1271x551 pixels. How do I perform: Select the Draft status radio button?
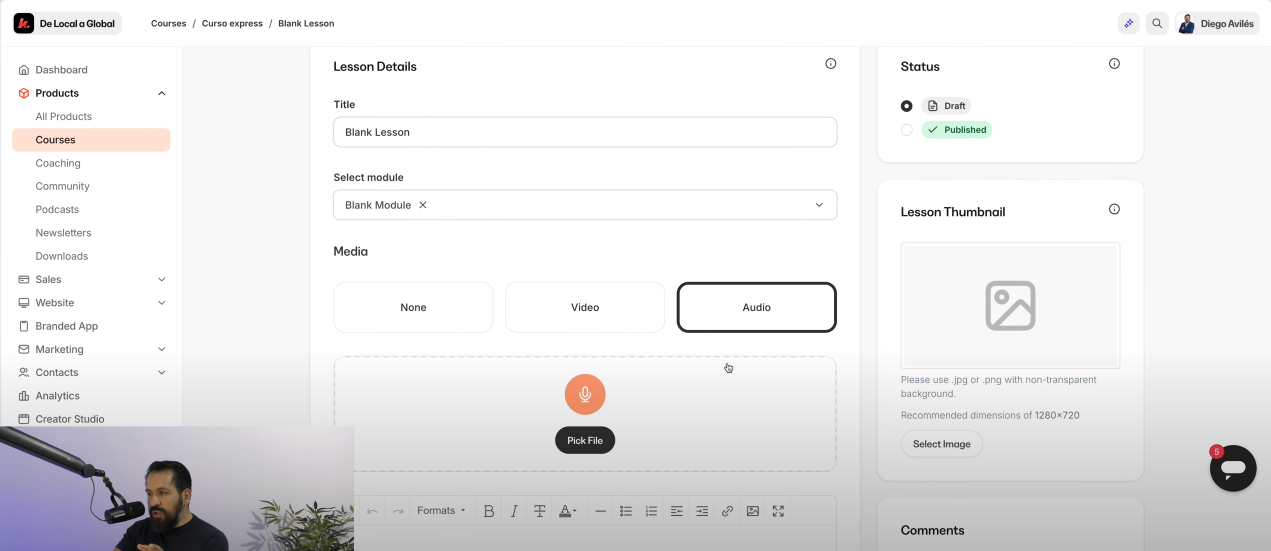click(906, 106)
